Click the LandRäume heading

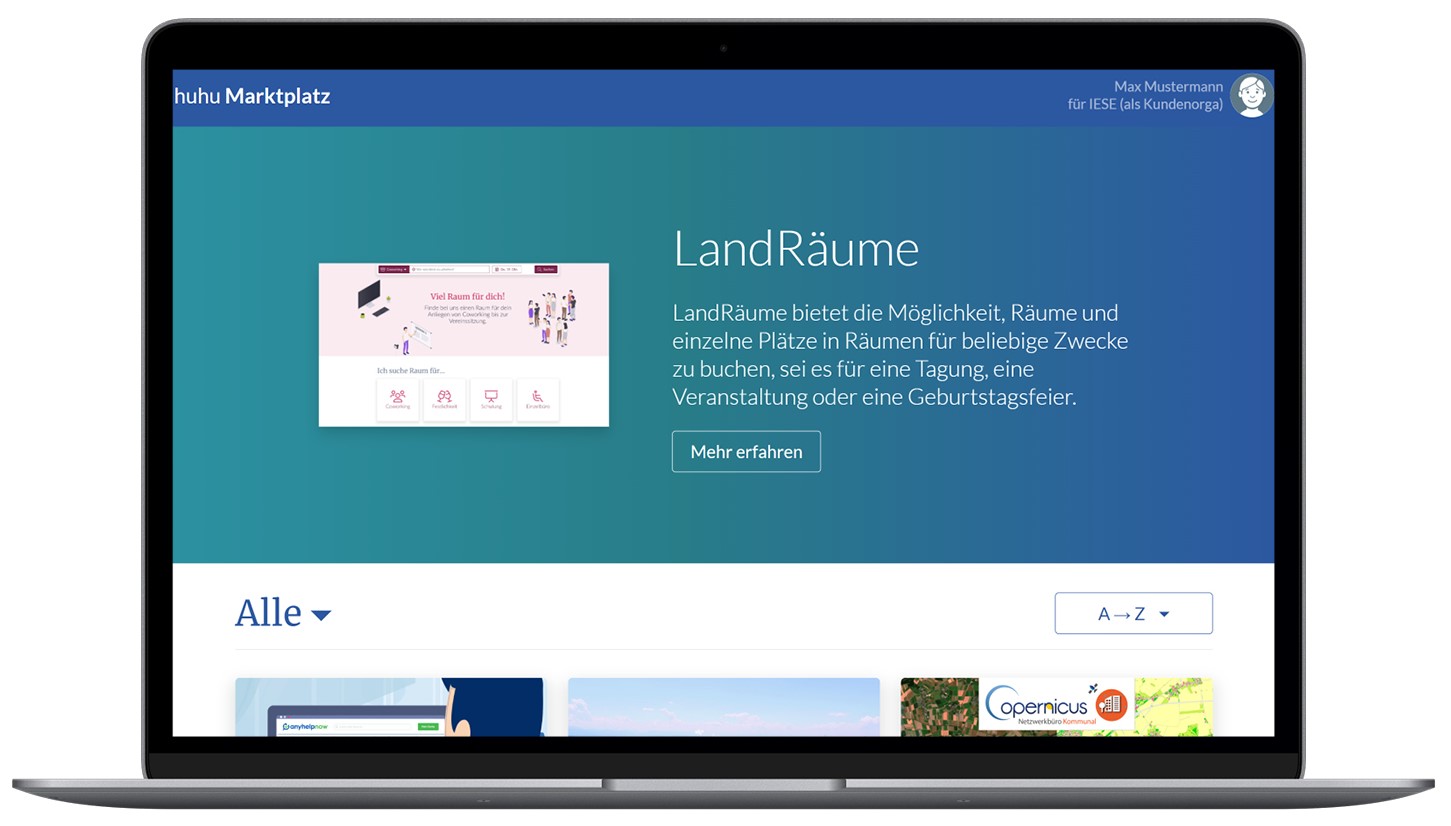click(x=796, y=249)
